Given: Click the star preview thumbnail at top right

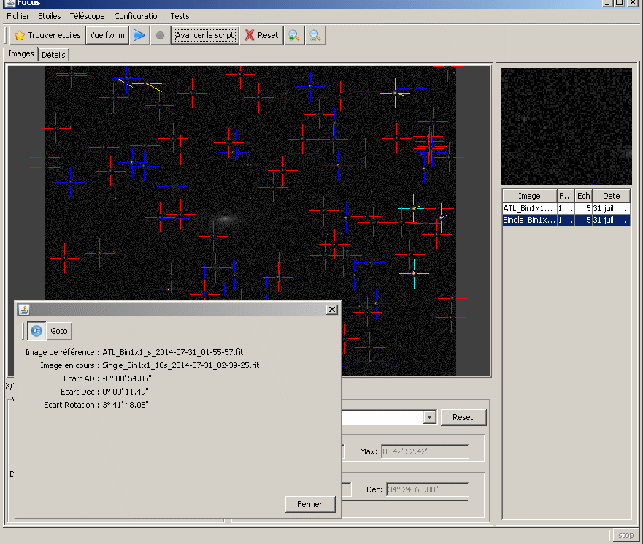Looking at the screenshot, I should click(566, 126).
